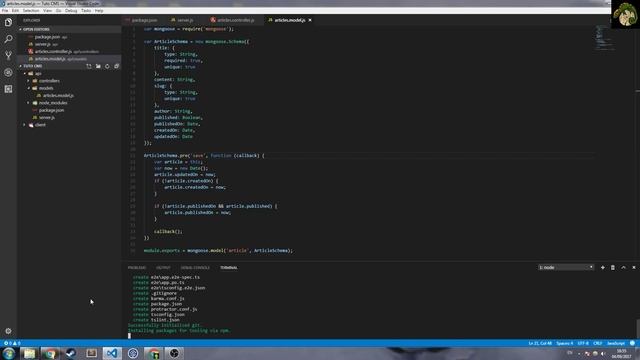The image size is (640, 360).
Task: Change the CRLF line ending setting
Action: pos(598,343)
